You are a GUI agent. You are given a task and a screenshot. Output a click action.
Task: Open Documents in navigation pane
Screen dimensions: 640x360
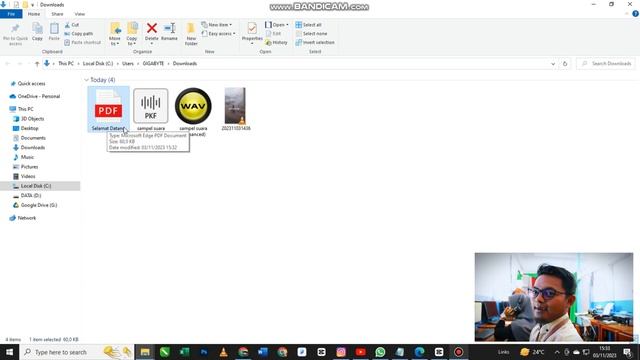33,138
